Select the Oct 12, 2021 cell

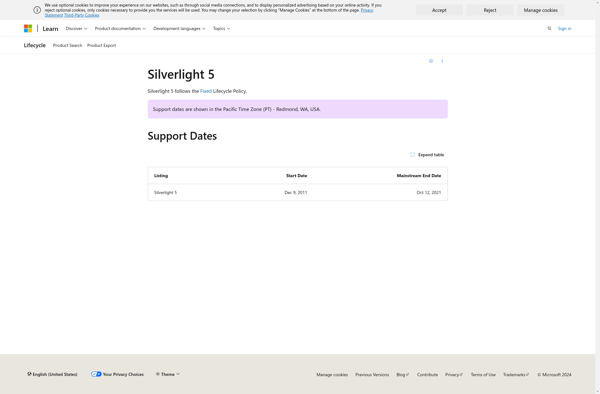[429, 192]
